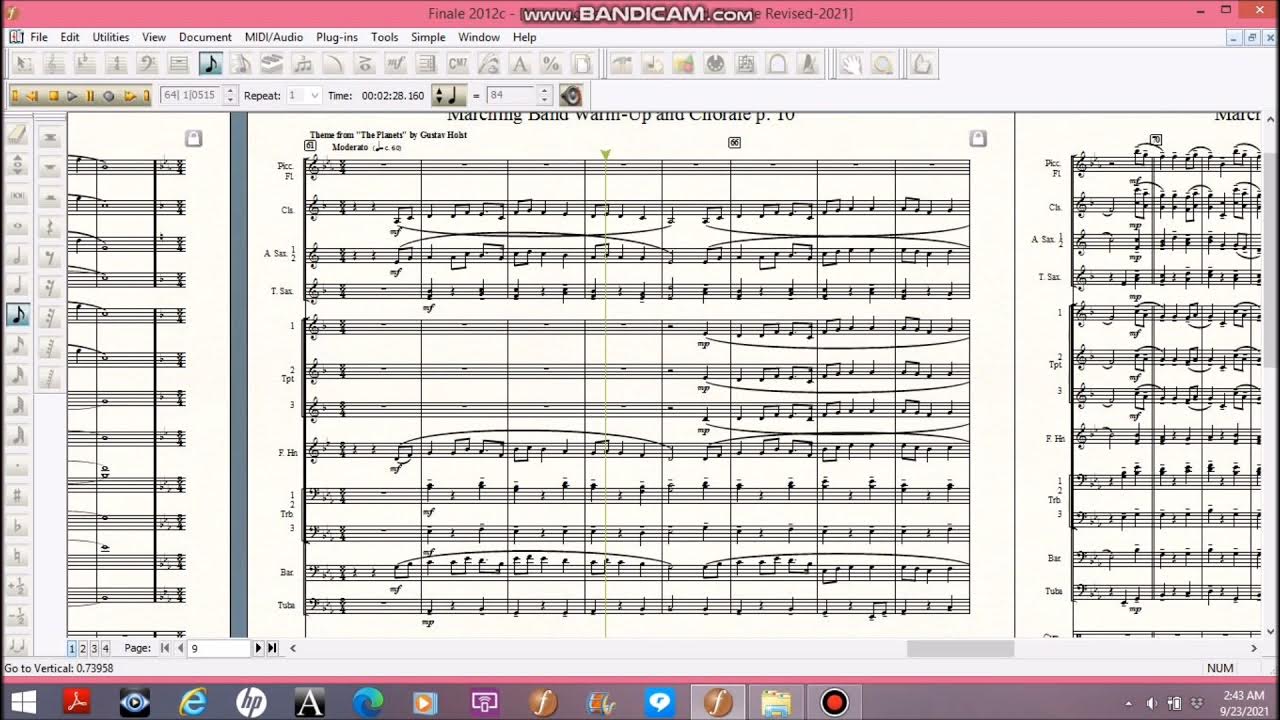Select the Simple Entry eighth-note tool
The width and height of the screenshot is (1280, 720).
[210, 64]
